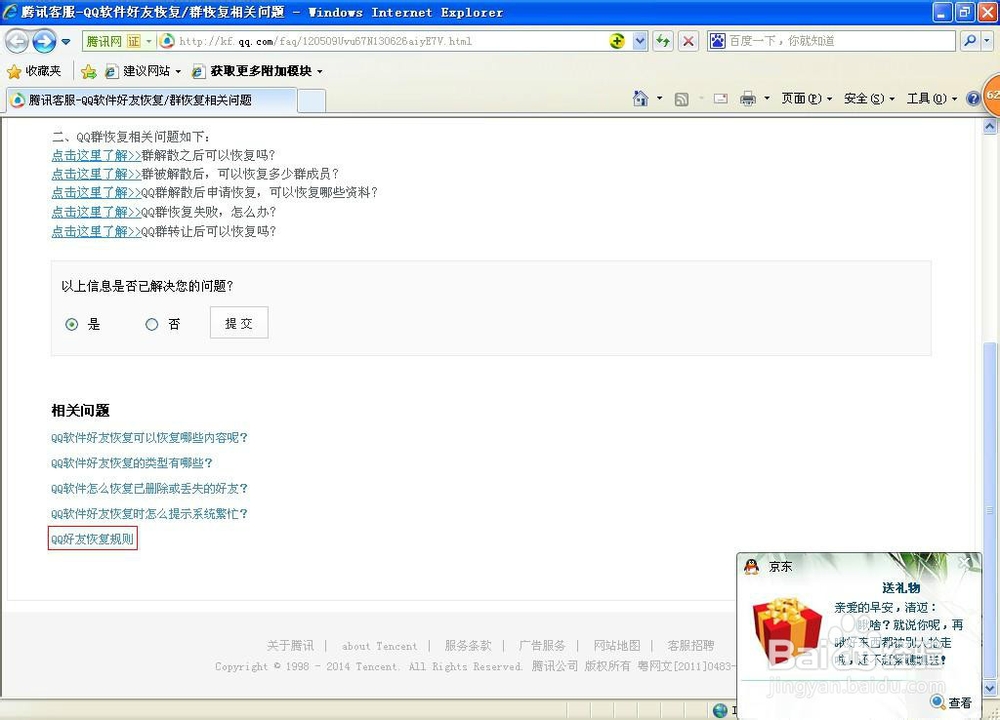Click the 关于腾讯 footer link
This screenshot has height=720, width=1000.
[x=290, y=645]
